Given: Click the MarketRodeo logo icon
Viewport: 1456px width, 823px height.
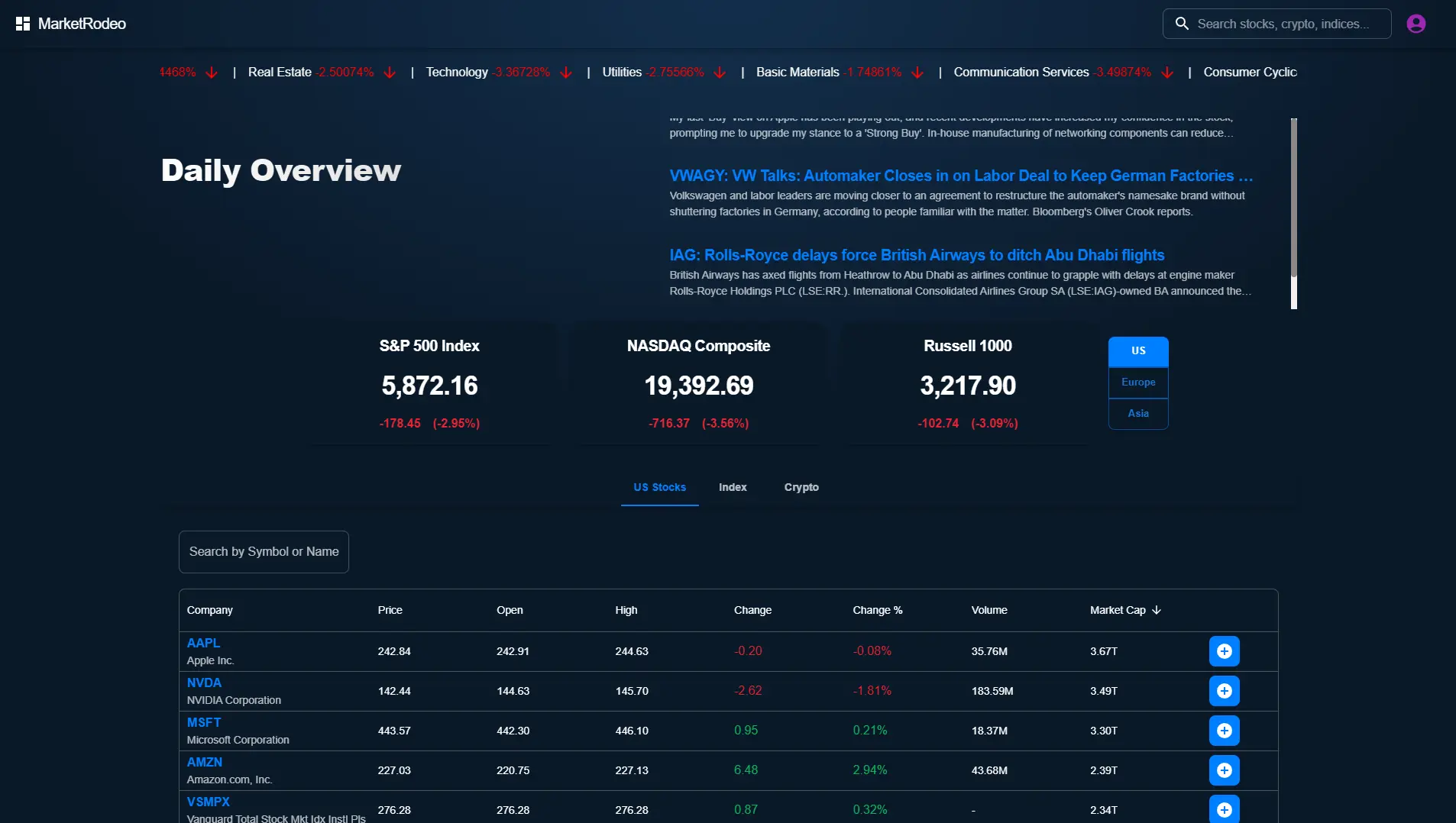Looking at the screenshot, I should pos(23,24).
